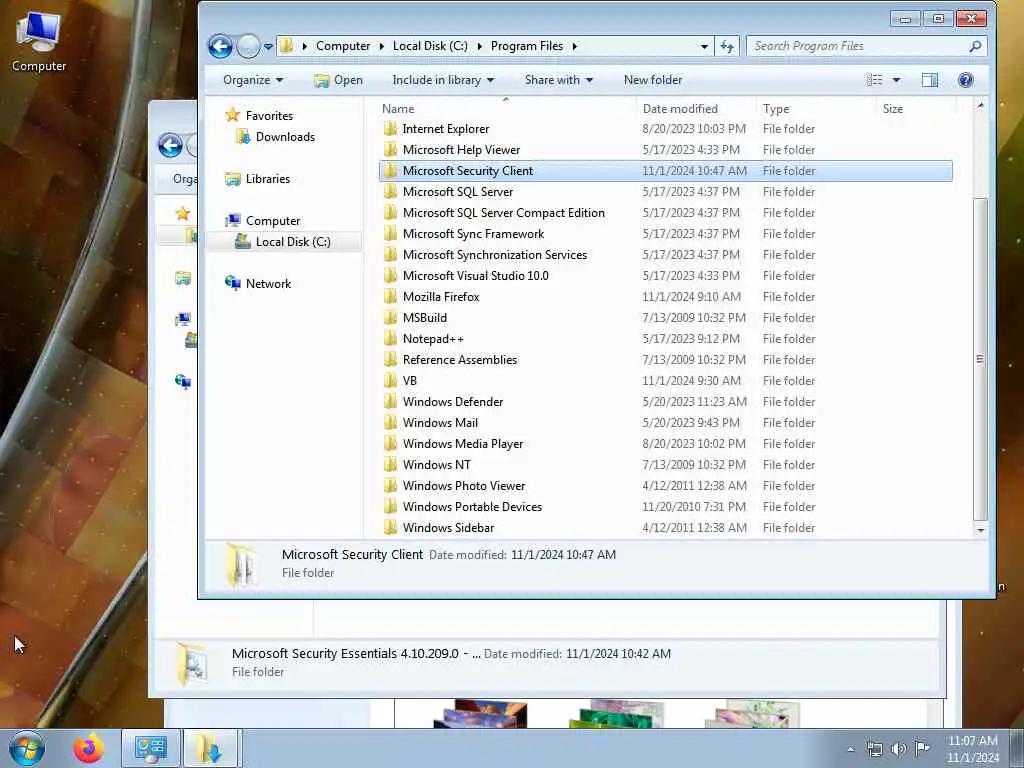Click the search magnifier icon
This screenshot has width=1024, height=768.
[975, 46]
